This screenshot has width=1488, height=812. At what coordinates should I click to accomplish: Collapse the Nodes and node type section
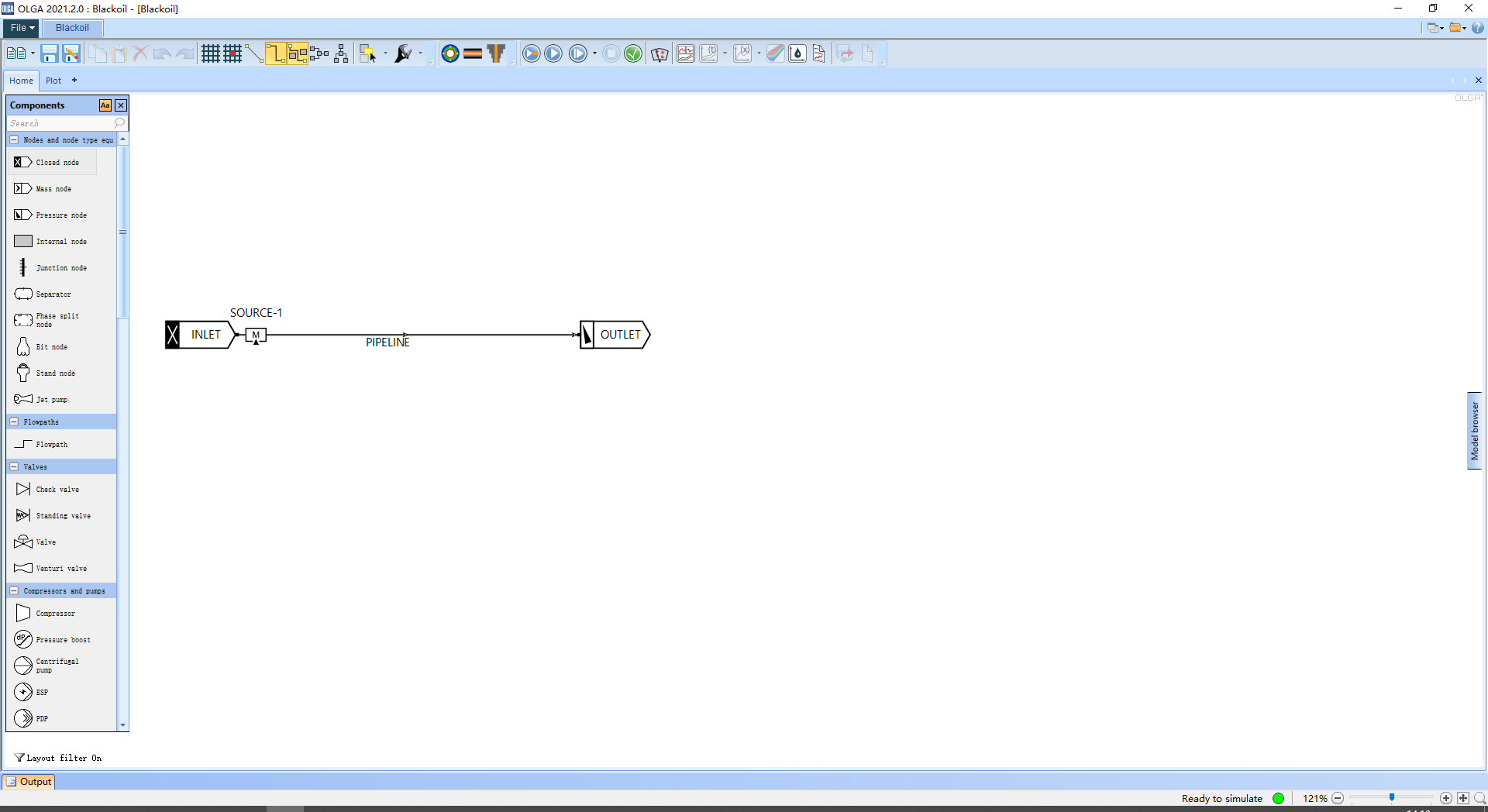[x=14, y=140]
